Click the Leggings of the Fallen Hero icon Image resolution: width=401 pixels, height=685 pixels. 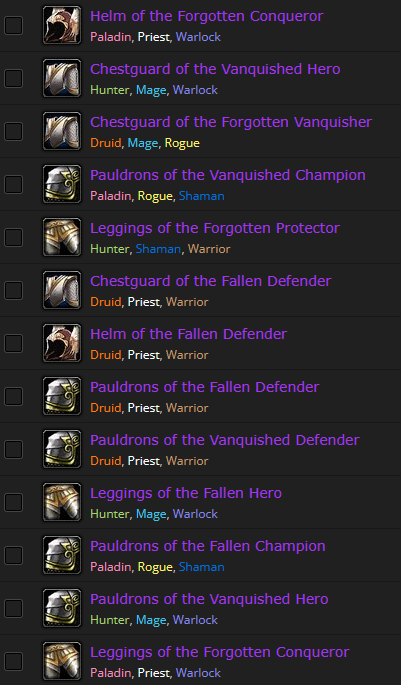[62, 502]
